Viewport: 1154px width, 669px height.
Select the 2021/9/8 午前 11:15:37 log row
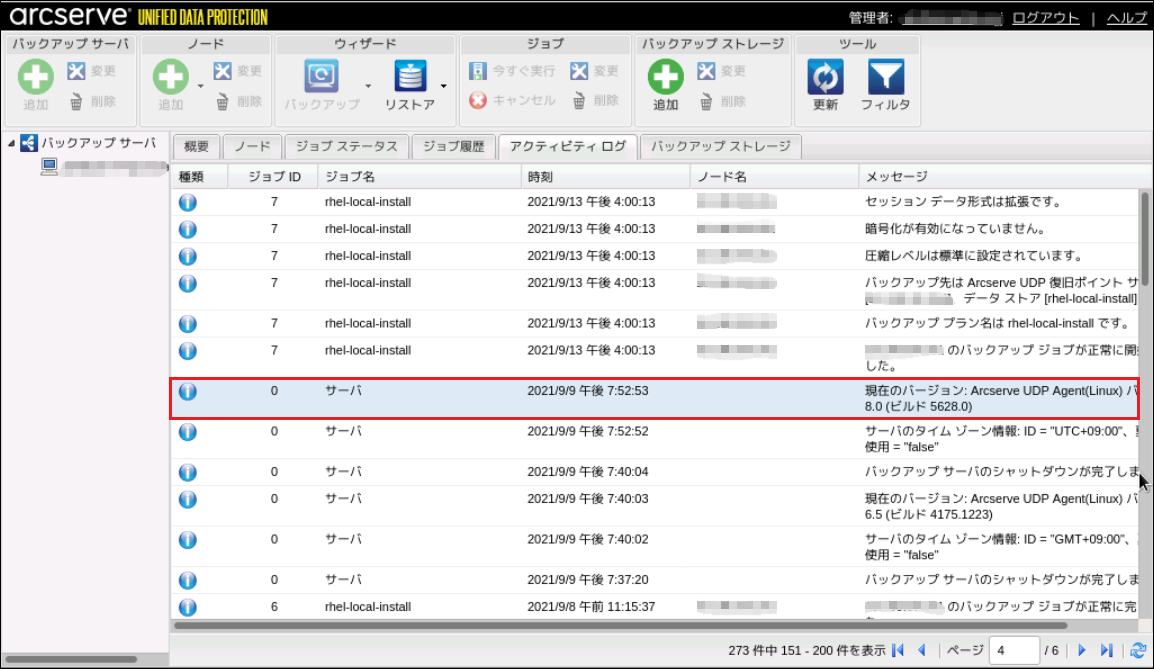click(x=655, y=606)
